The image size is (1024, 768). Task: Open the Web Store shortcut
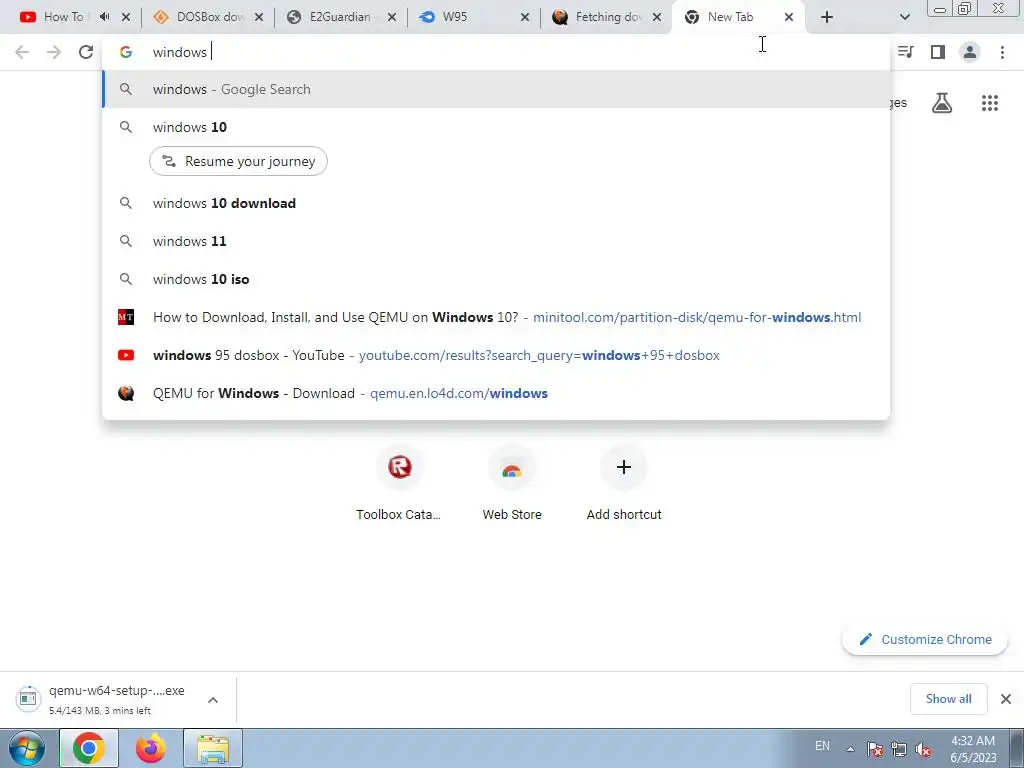coord(512,483)
